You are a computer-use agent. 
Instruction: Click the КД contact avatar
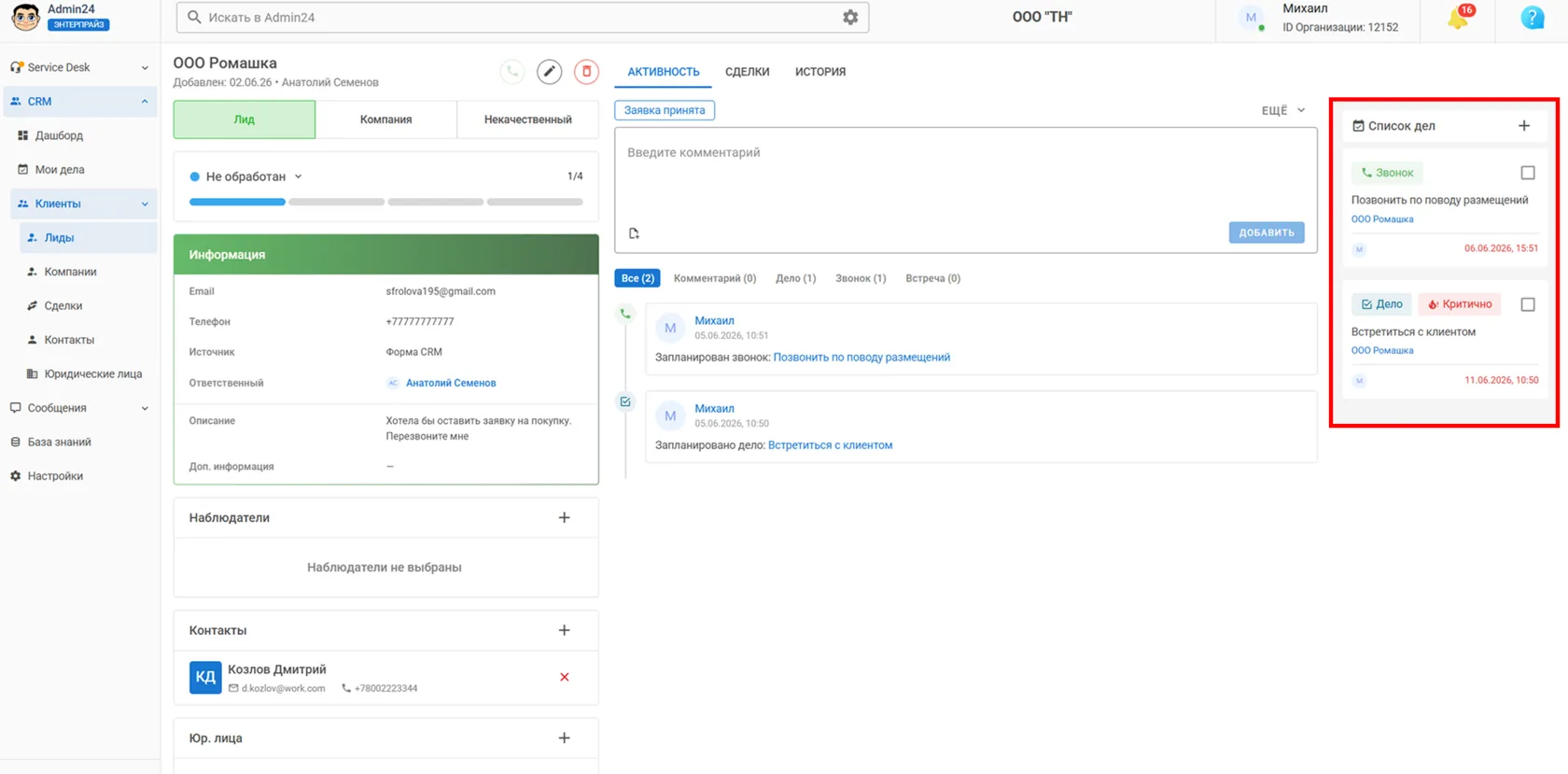tap(205, 677)
